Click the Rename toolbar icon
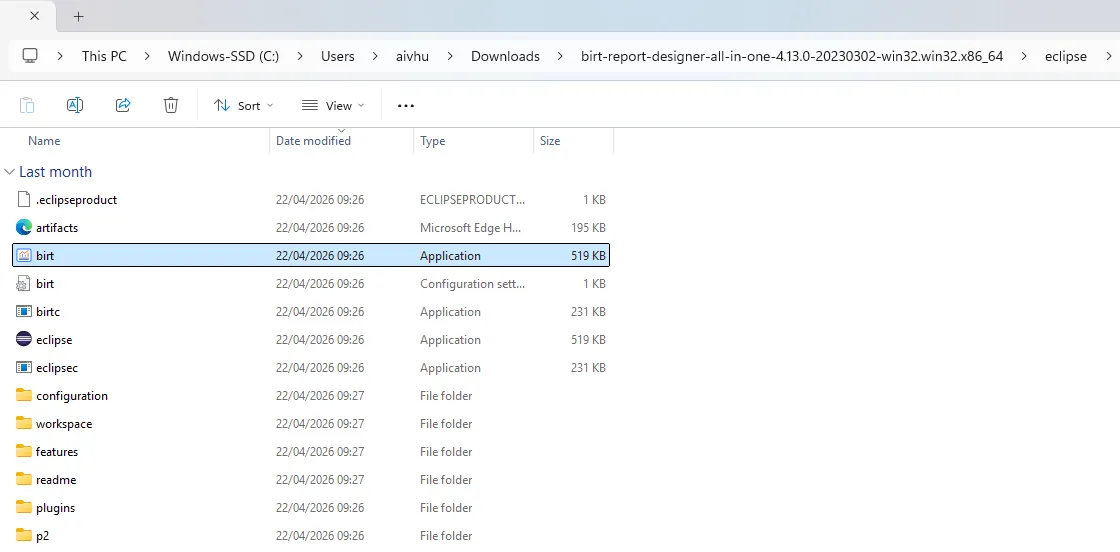This screenshot has width=1120, height=552. [x=74, y=105]
